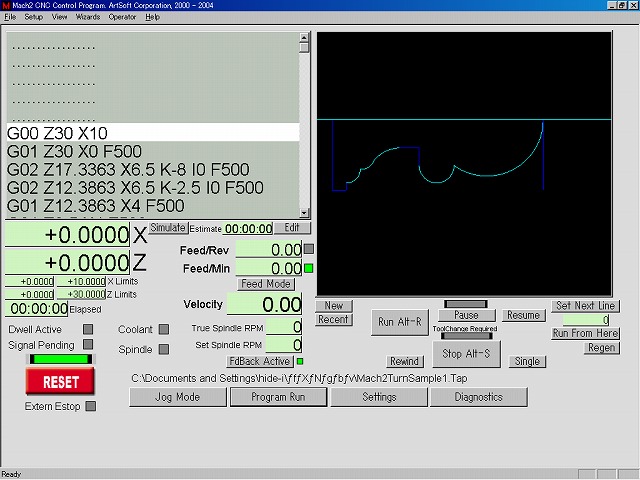This screenshot has height=480, width=640.
Task: Click the G-code scrollbar thumb
Action: coord(304,47)
